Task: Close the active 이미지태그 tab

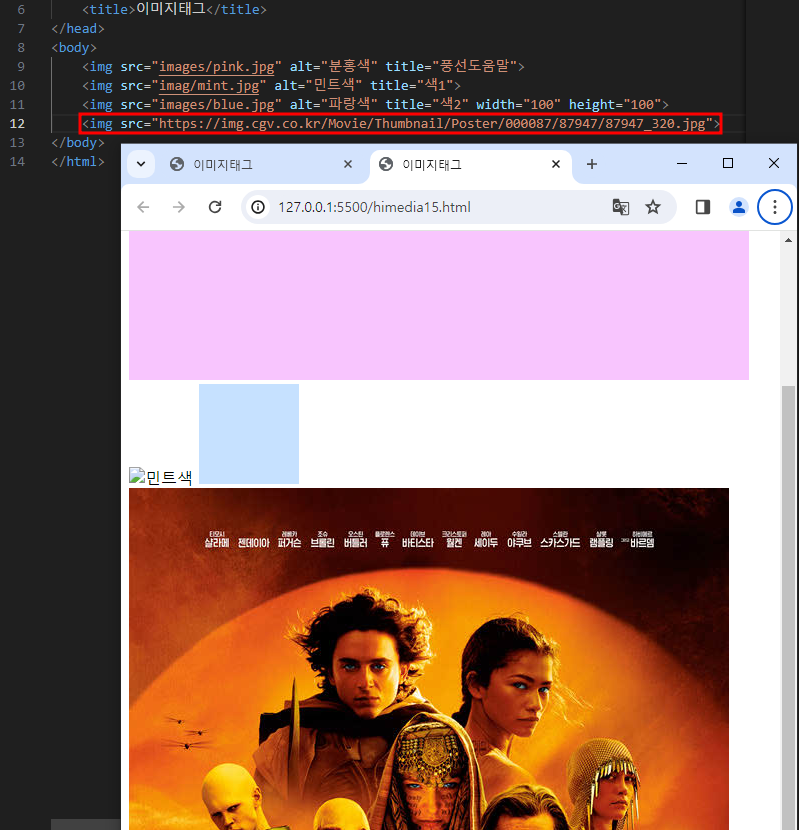Action: coord(556,164)
